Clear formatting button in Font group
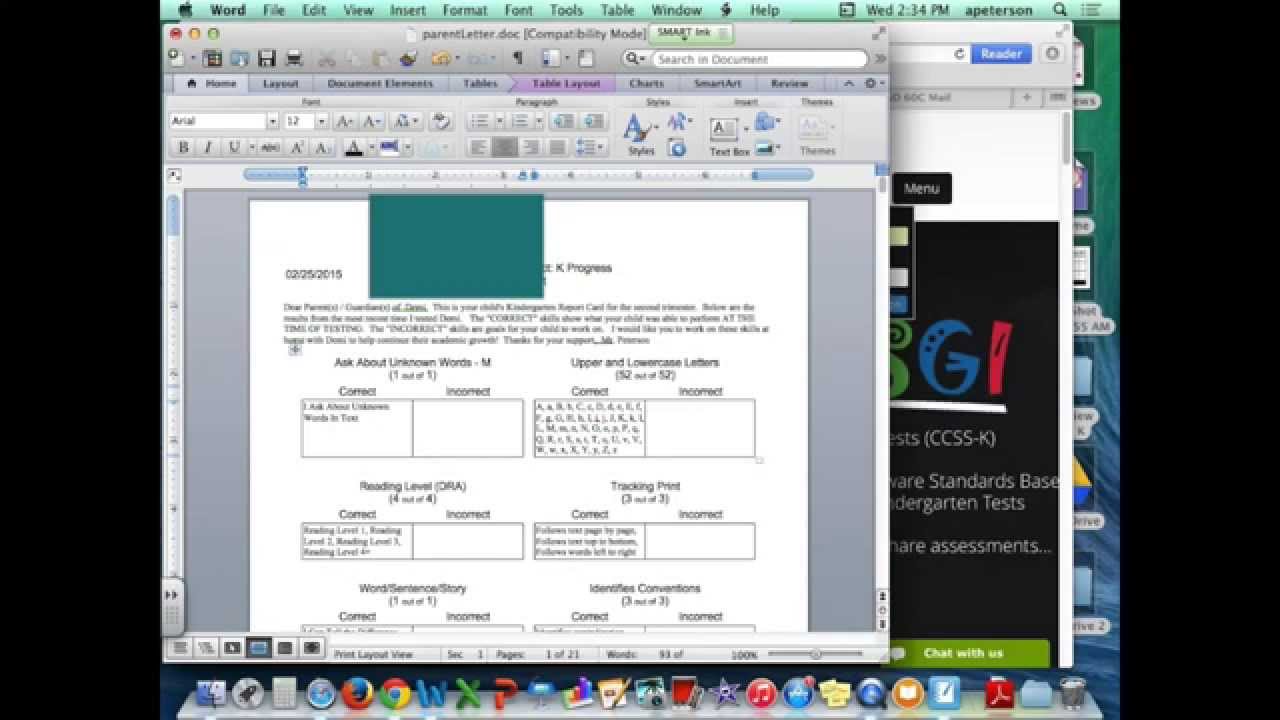1280x720 pixels. tap(440, 121)
